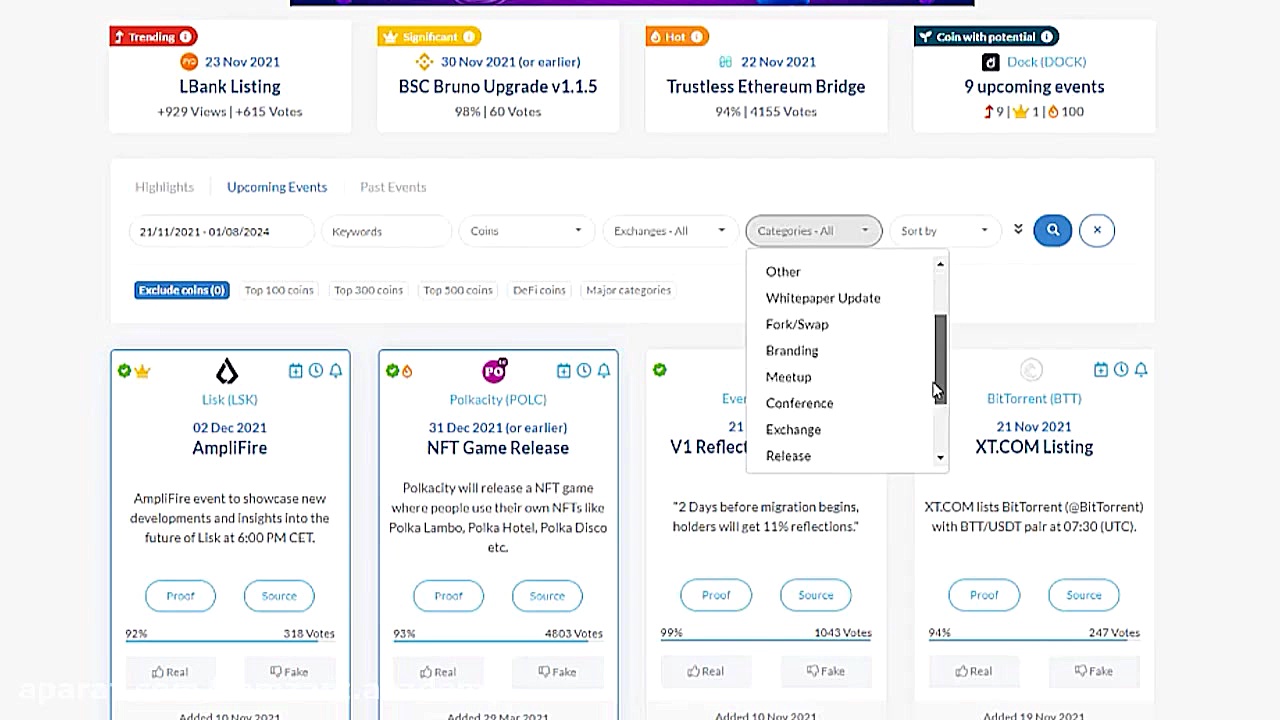Screen dimensions: 1280x720
Task: Click crown significant icon on Lisk card
Action: [x=142, y=371]
